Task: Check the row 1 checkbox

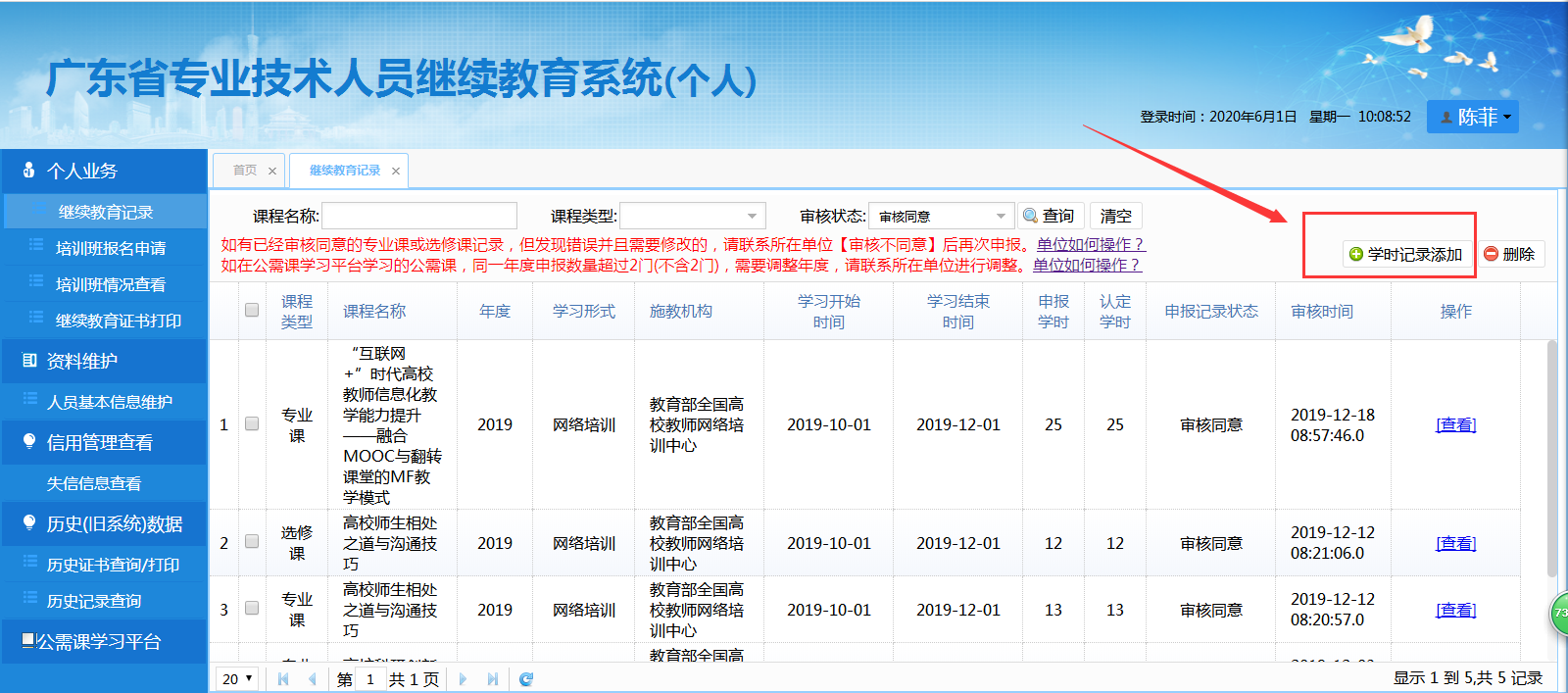Action: click(x=252, y=423)
